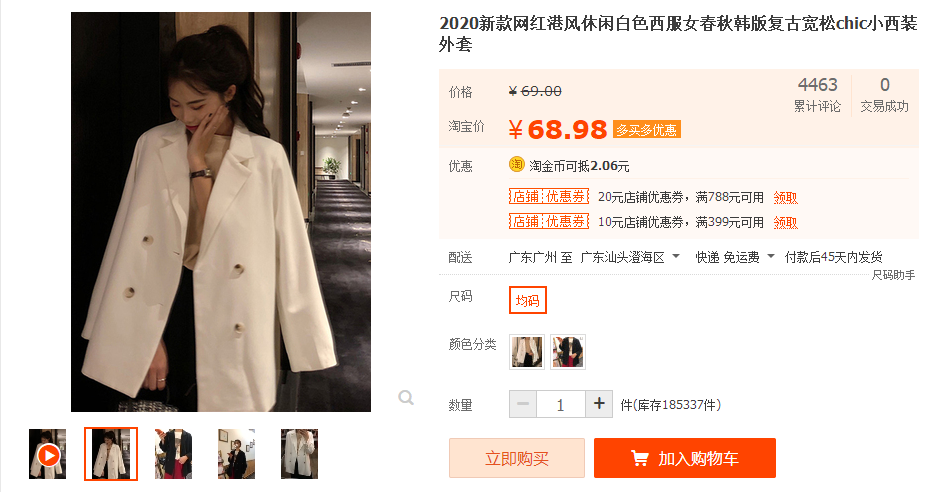Image resolution: width=933 pixels, height=492 pixels.
Task: Open the 4463 累计评论 reviews tab
Action: tap(818, 94)
